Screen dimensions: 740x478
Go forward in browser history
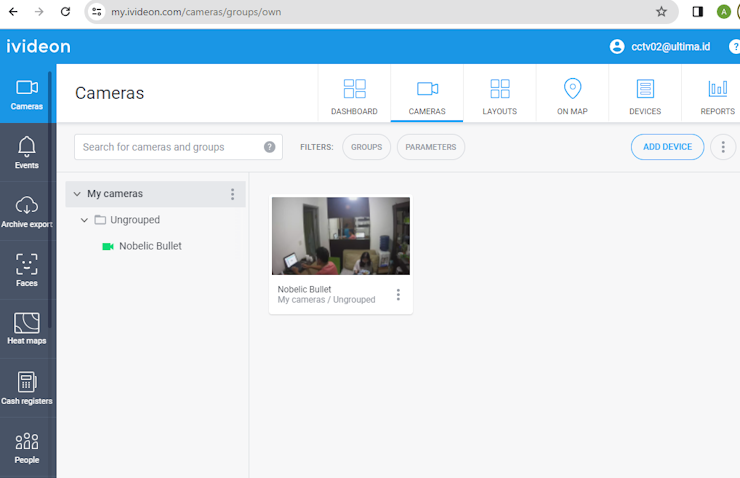(39, 12)
